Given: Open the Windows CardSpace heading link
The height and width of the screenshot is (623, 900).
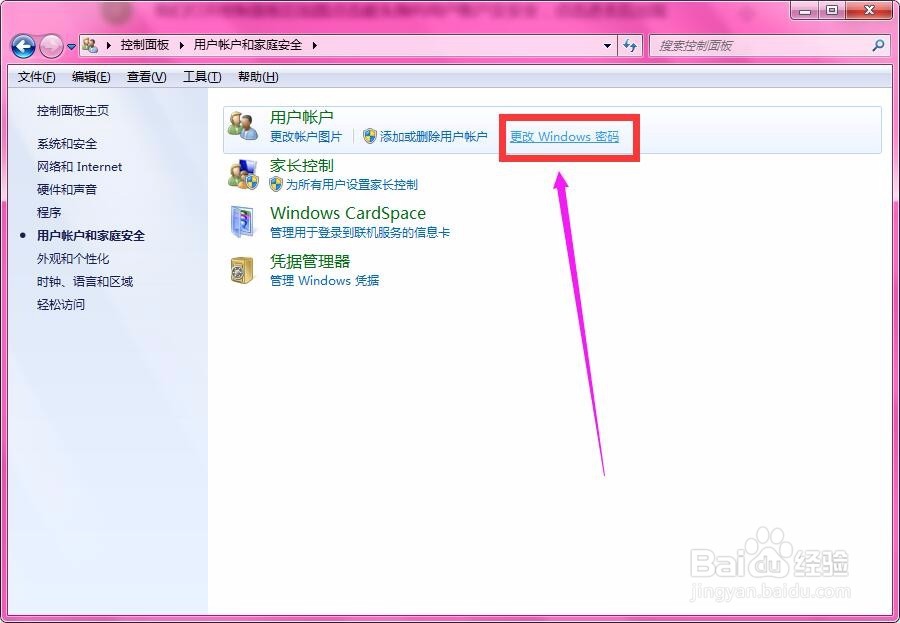Looking at the screenshot, I should pos(348,213).
